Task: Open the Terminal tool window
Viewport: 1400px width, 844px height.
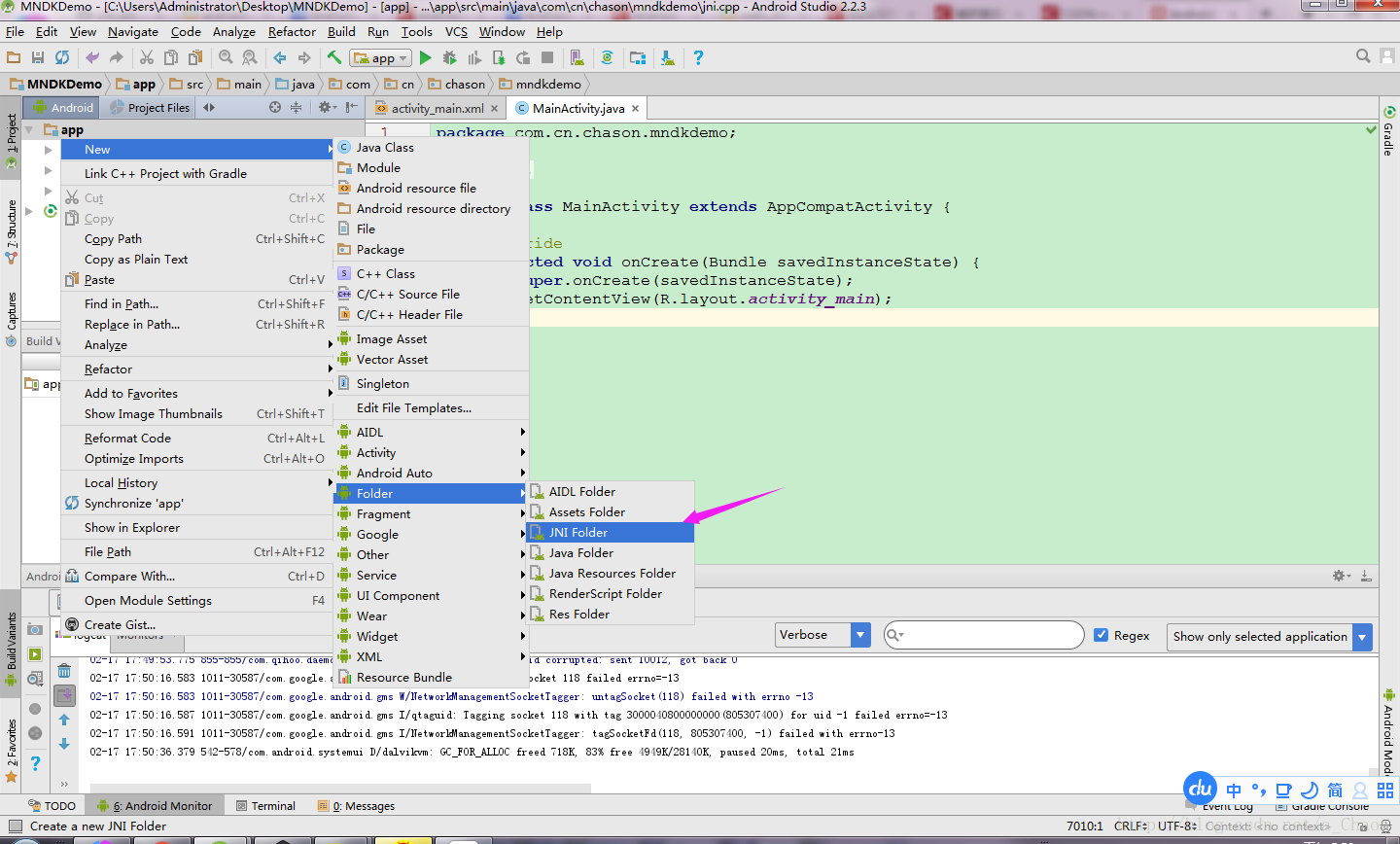Action: [265, 805]
